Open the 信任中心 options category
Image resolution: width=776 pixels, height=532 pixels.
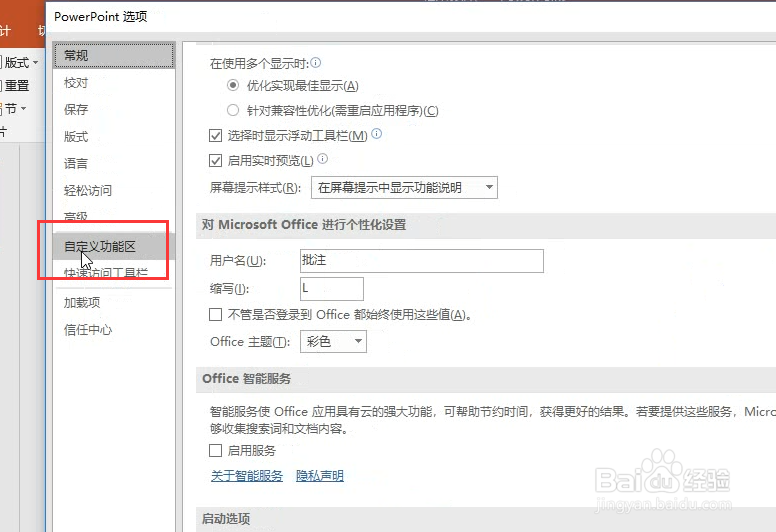[114, 330]
